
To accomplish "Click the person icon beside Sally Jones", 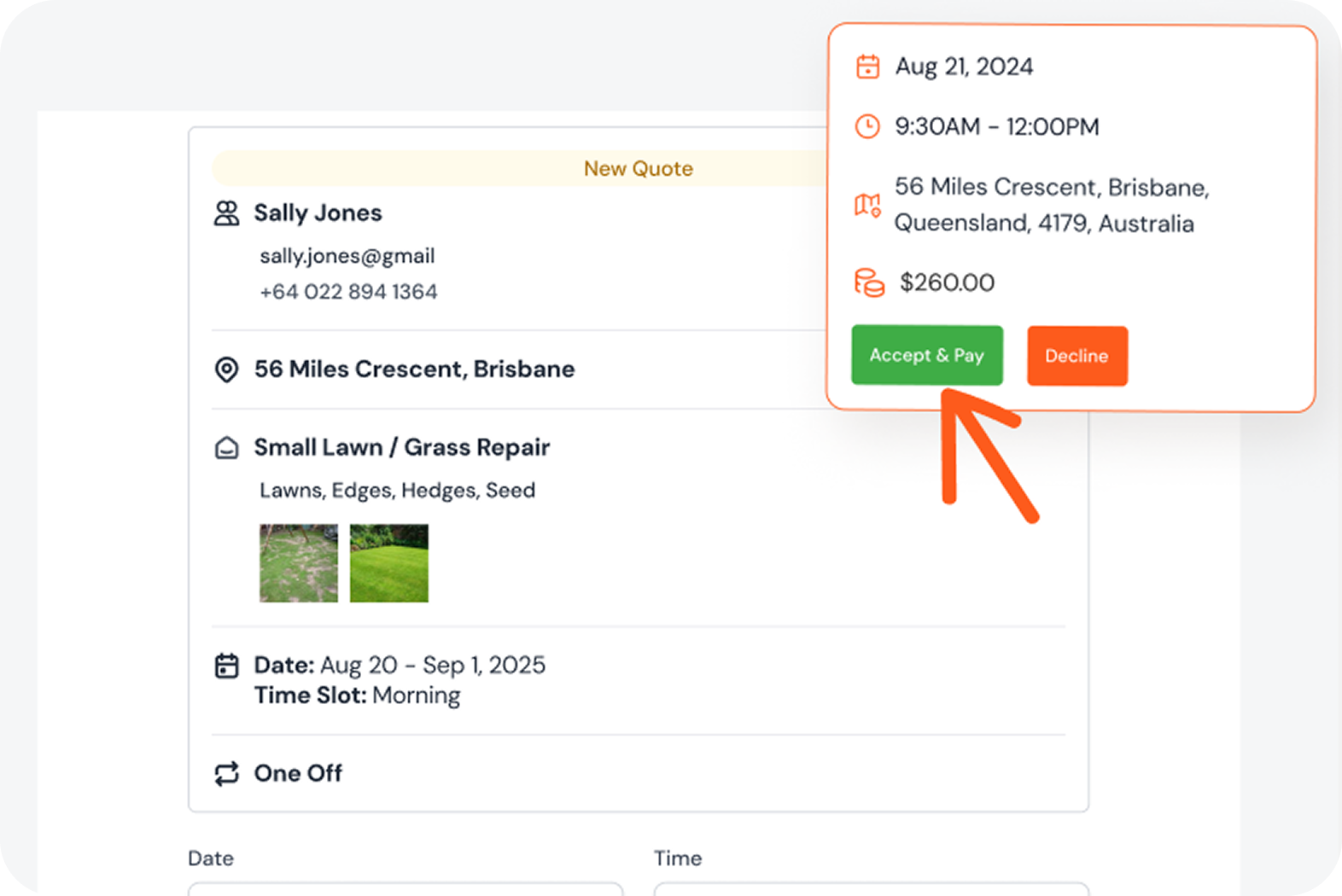I will click(226, 213).
